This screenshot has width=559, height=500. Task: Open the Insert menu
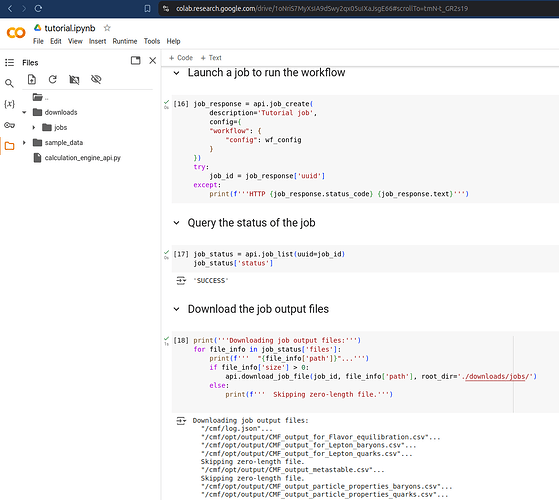tap(97, 41)
